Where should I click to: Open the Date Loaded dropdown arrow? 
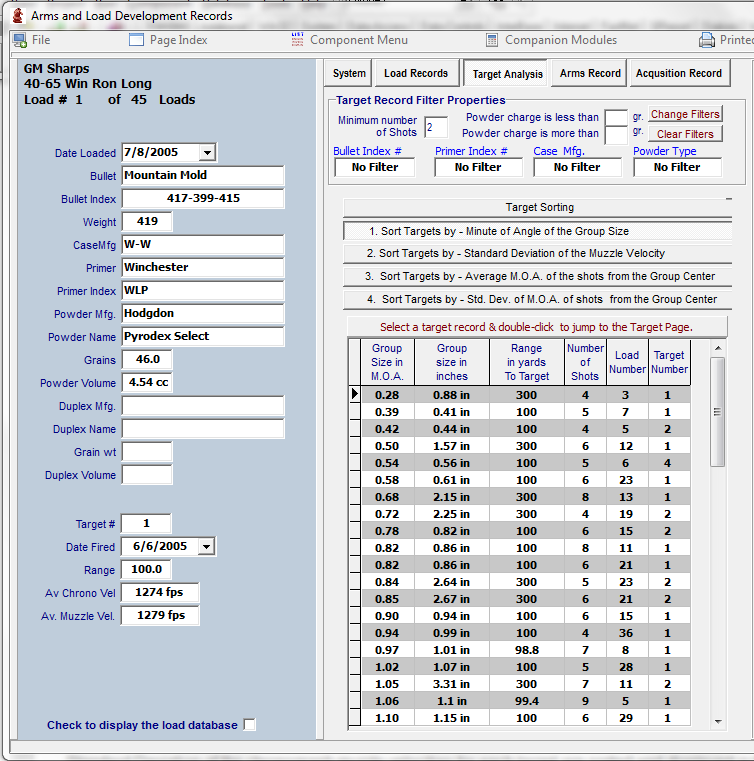tap(207, 152)
